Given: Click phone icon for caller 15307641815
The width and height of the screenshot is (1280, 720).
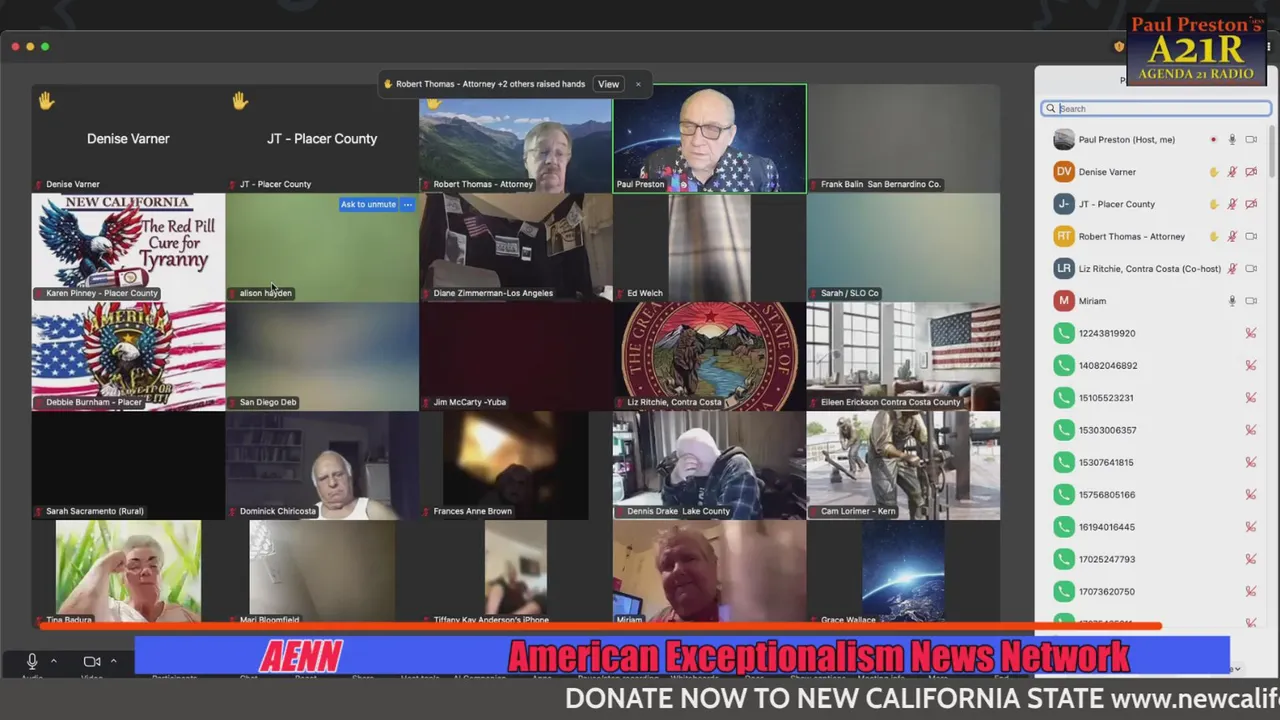Looking at the screenshot, I should [x=1064, y=462].
